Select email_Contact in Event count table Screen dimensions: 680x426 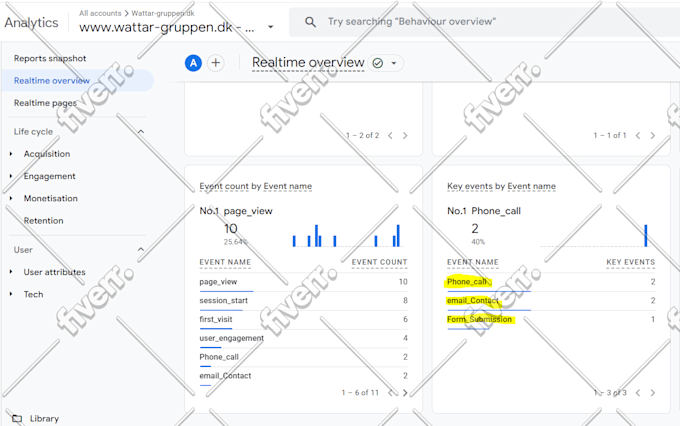point(304,376)
